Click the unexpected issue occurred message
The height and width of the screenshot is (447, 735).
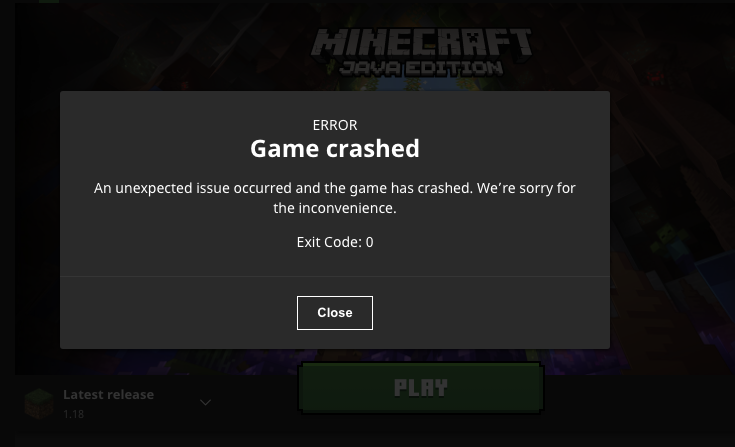(x=335, y=198)
